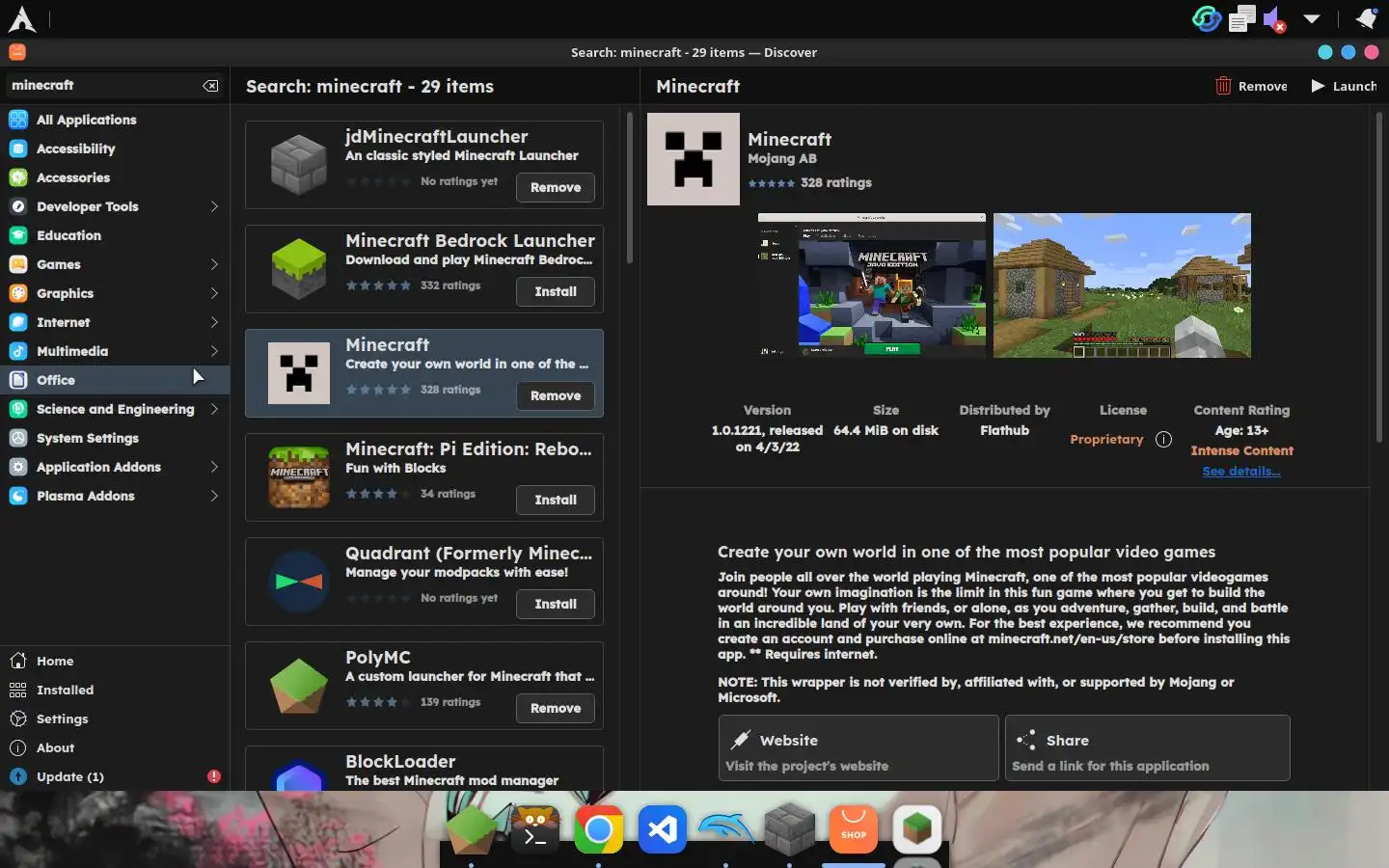Screen dimensions: 1389x868
Task: Launch Minecraft from the header
Action: [x=1343, y=86]
